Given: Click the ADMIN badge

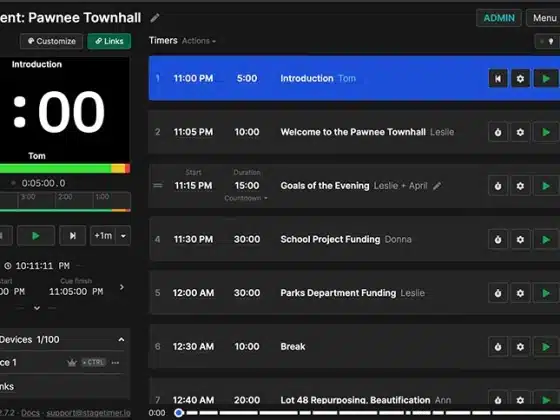Looking at the screenshot, I should (x=499, y=18).
